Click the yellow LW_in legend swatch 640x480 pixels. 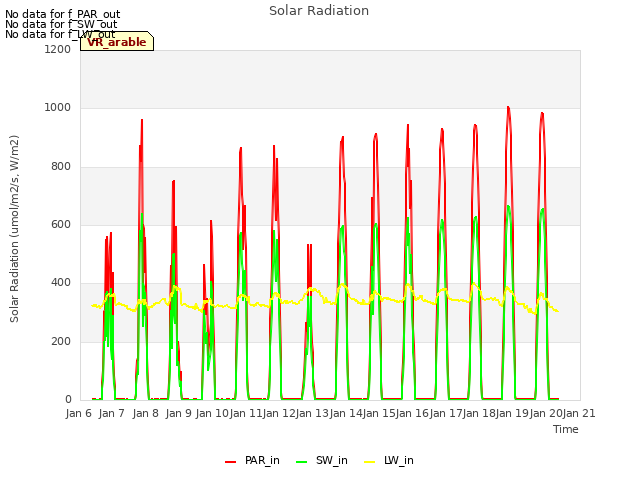369,462
